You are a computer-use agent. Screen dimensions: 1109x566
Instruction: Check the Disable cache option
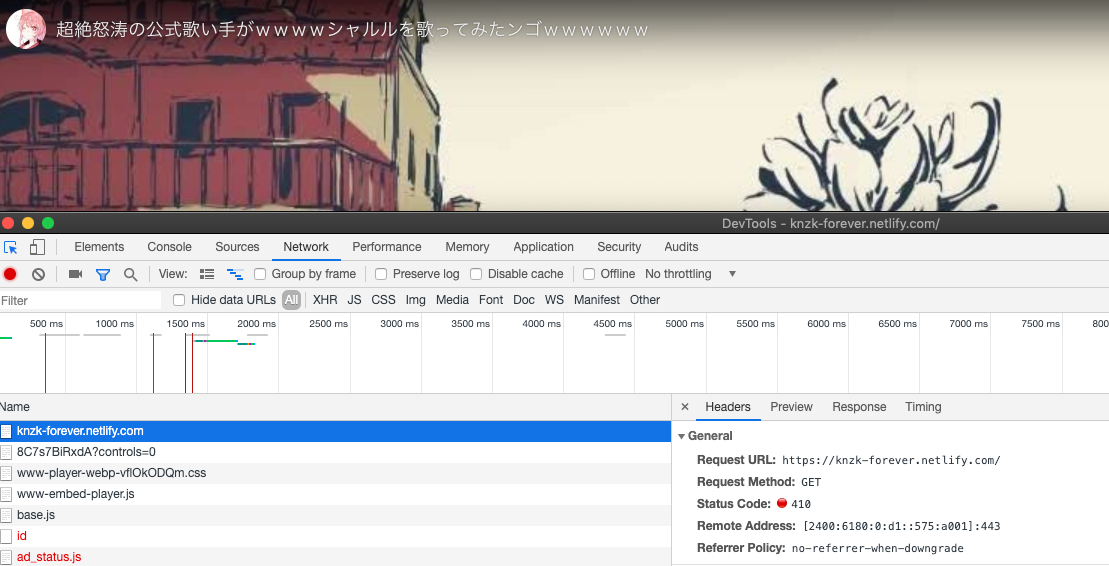click(x=476, y=274)
